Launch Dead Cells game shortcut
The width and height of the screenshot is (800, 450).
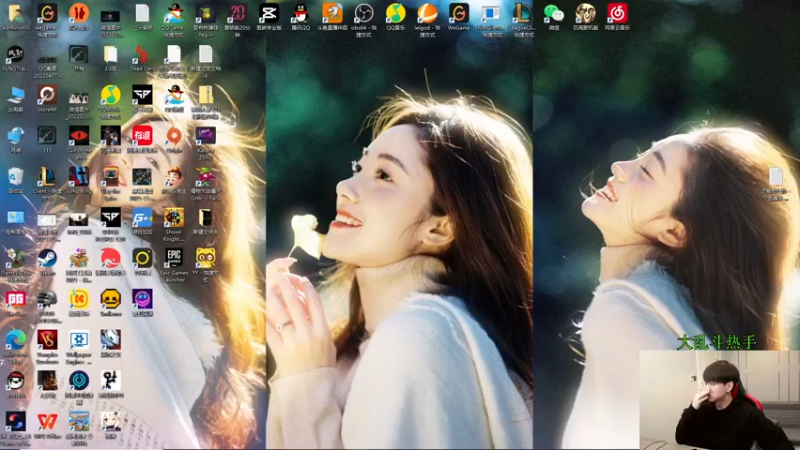click(x=142, y=55)
